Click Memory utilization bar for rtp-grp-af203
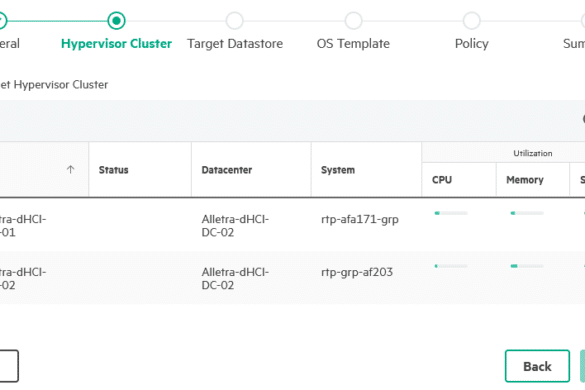 [x=527, y=266]
